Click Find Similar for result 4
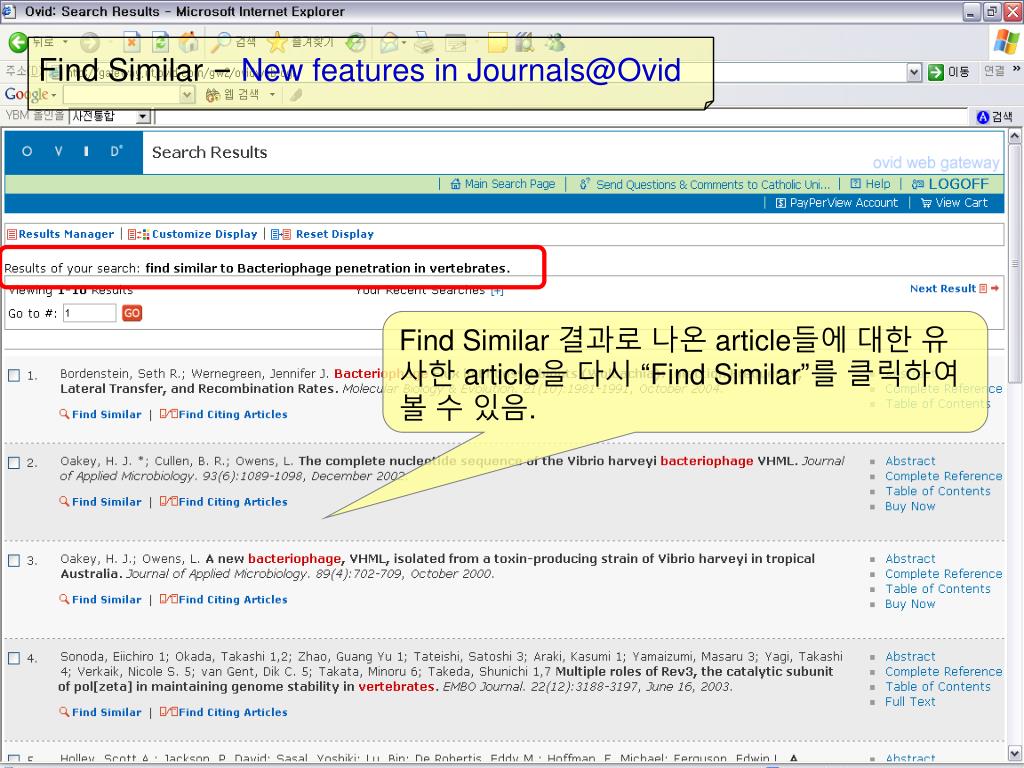The width and height of the screenshot is (1024, 768). (100, 712)
